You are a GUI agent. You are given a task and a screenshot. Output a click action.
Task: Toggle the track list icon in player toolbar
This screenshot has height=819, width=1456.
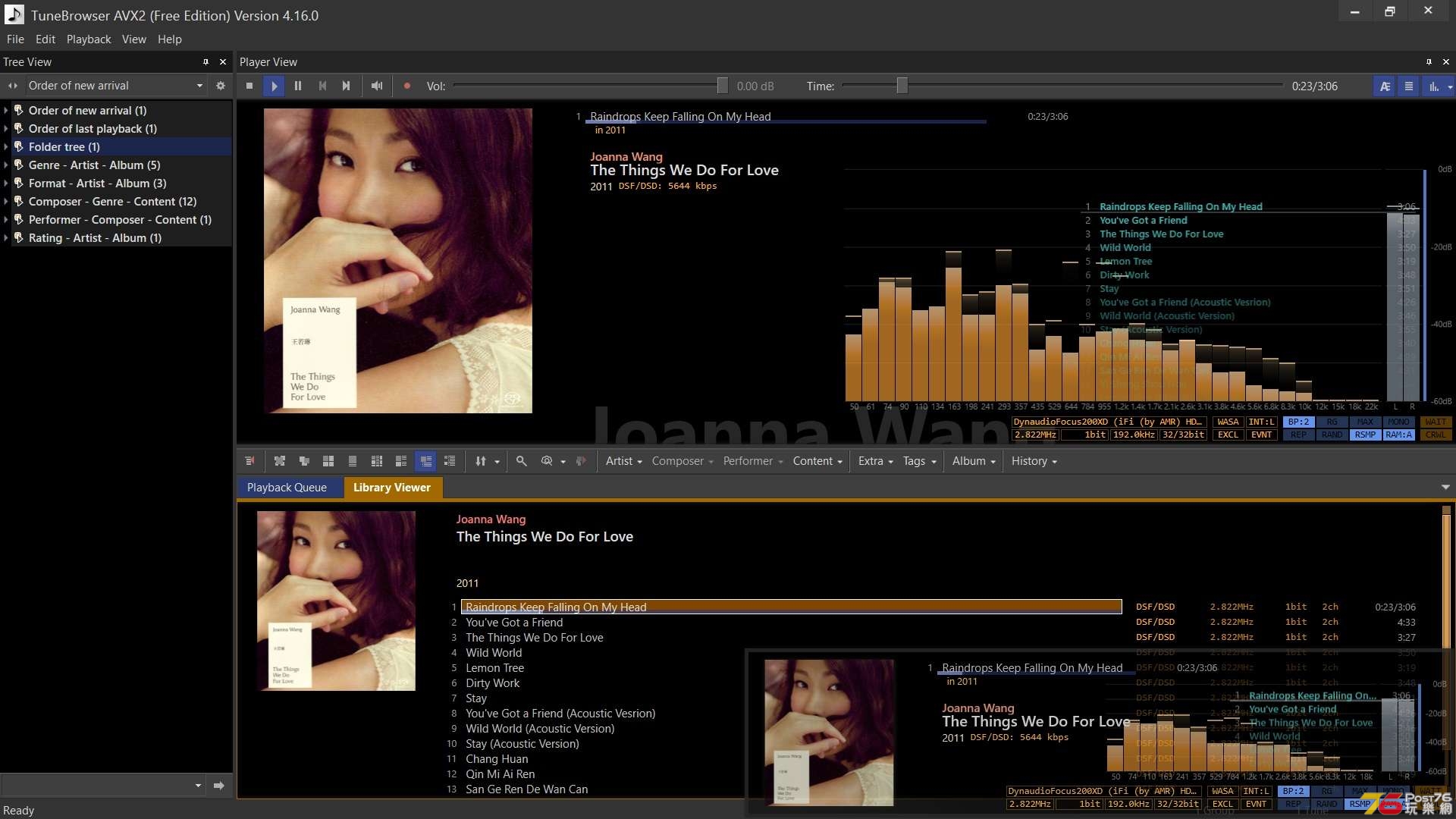click(1409, 86)
